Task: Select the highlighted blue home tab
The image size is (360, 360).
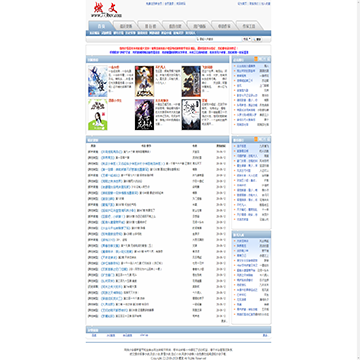Action: pyautogui.click(x=100, y=26)
